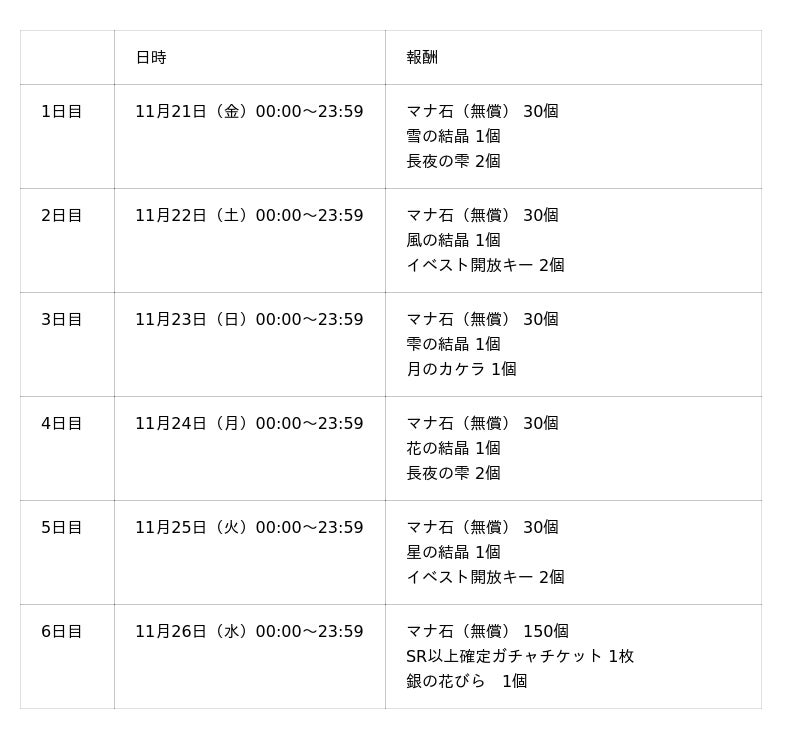Image resolution: width=800 pixels, height=739 pixels.
Task: Click the 11月21日(金) date cell
Action: click(249, 112)
